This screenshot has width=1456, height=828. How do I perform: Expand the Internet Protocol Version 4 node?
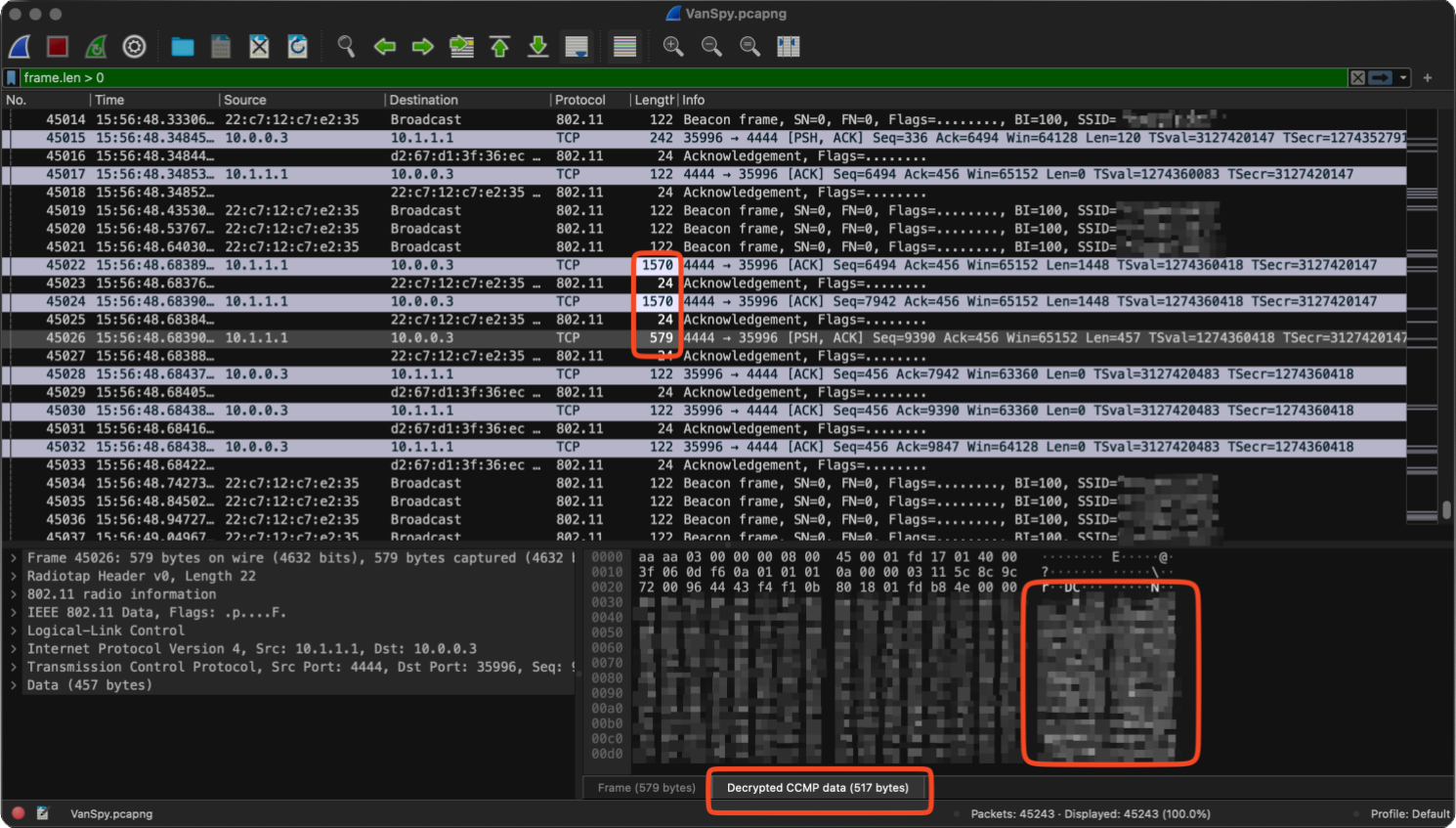tap(14, 648)
